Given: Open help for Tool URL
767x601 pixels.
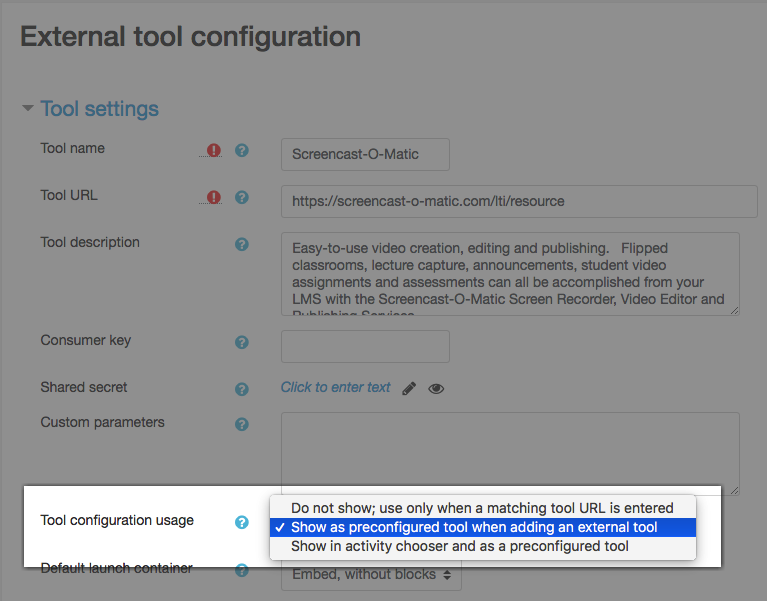Looking at the screenshot, I should (x=242, y=197).
